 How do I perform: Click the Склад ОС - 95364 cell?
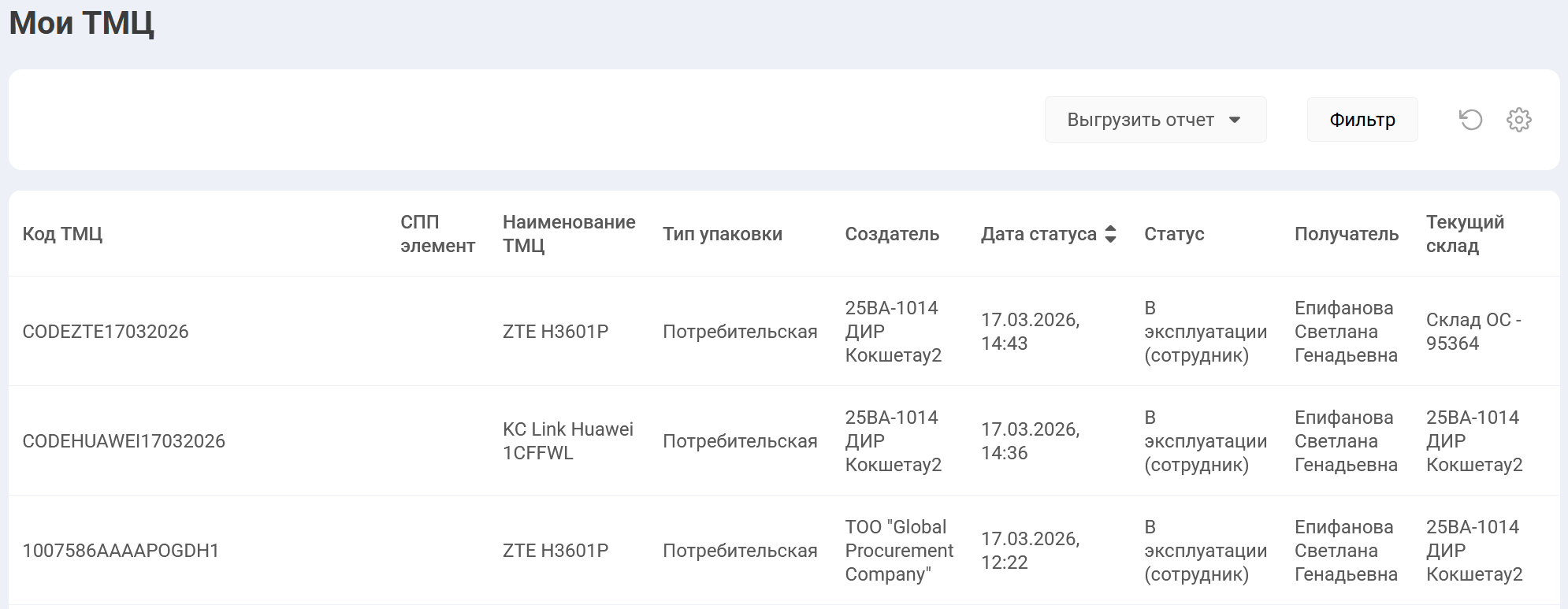[x=1472, y=332]
